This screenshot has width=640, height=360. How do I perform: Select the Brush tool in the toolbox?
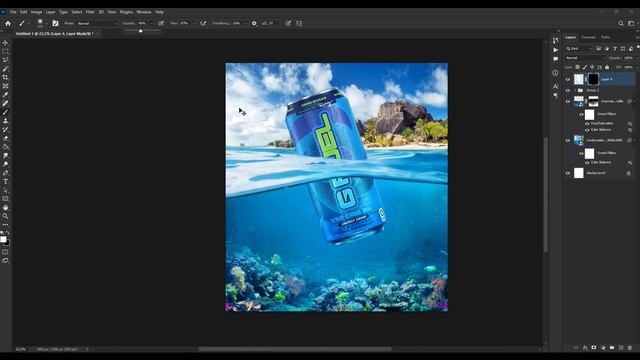[x=5, y=112]
